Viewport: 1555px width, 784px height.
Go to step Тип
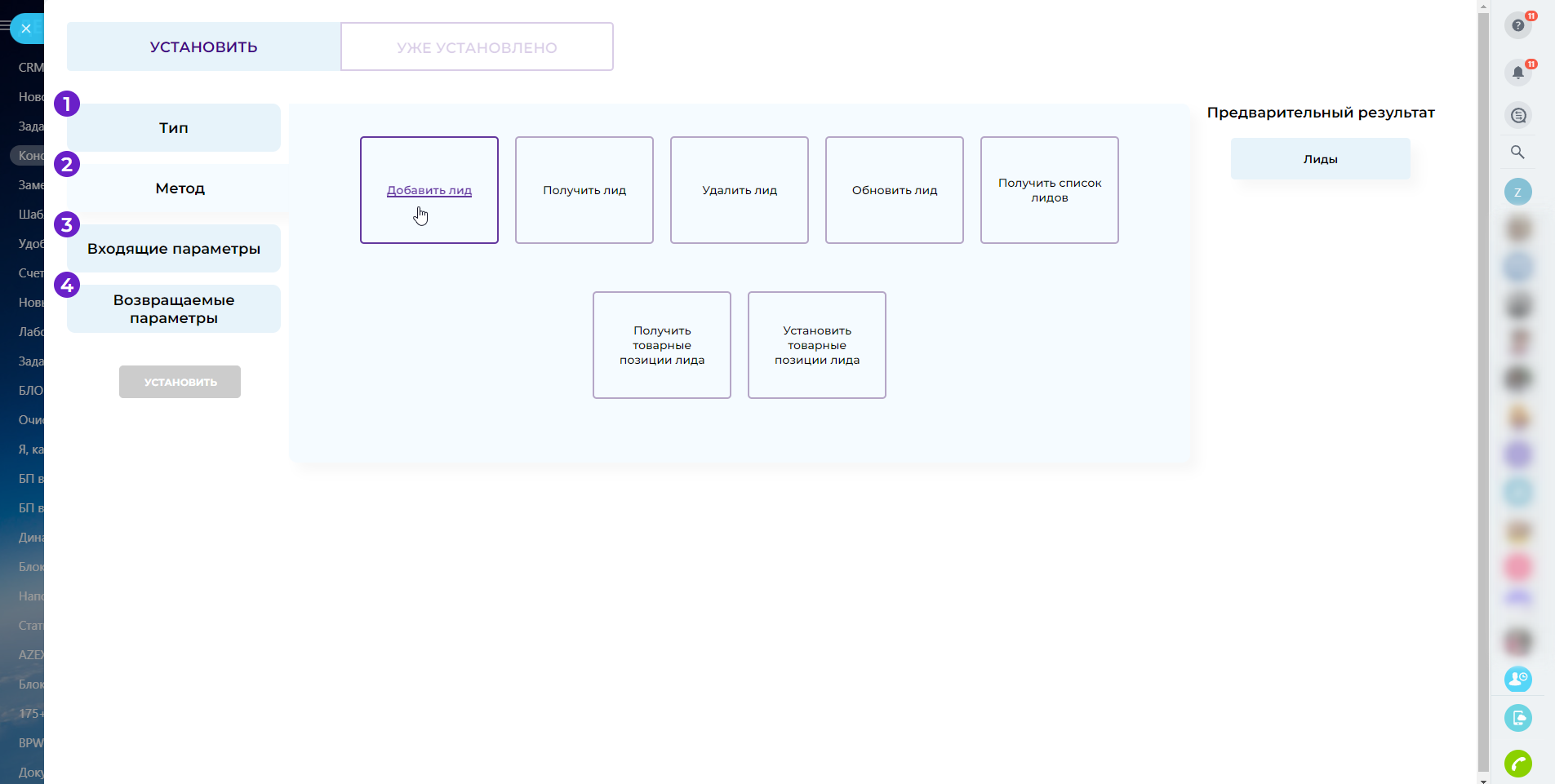(x=174, y=127)
